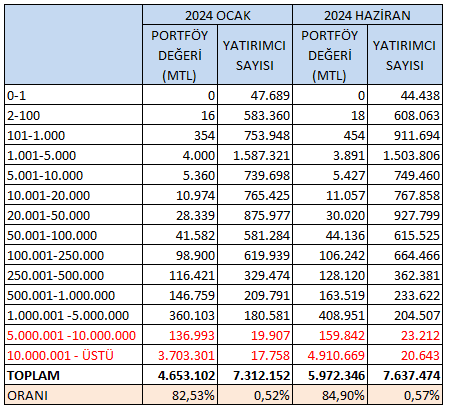
Task: Select the cell with value 911.694
Action: point(405,135)
